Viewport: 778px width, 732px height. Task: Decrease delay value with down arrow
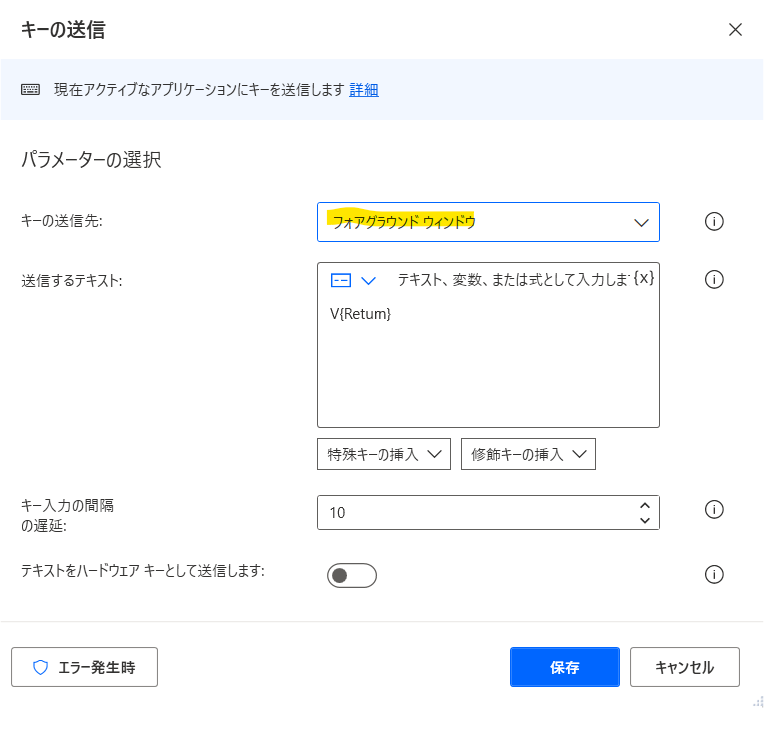(x=645, y=520)
